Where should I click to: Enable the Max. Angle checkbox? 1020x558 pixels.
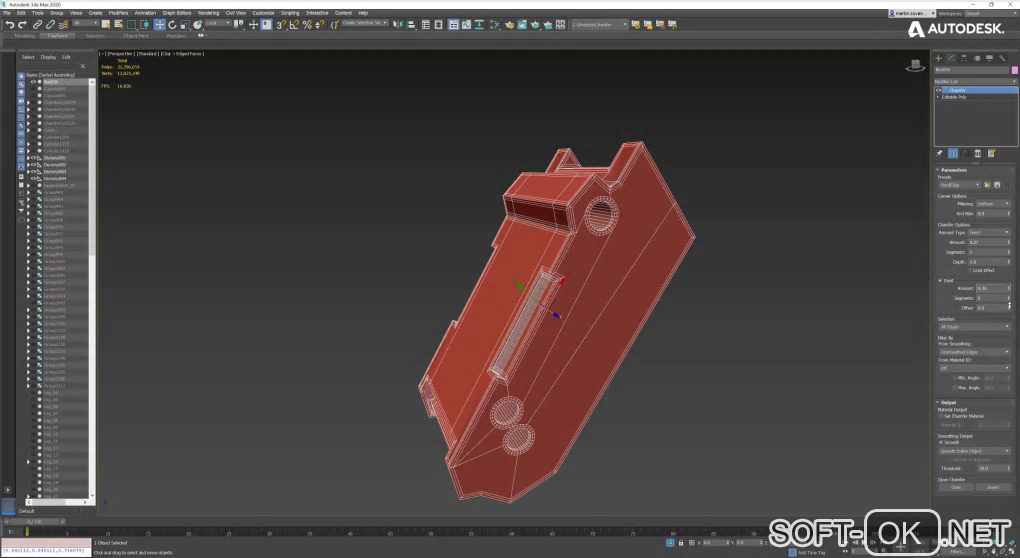954,388
